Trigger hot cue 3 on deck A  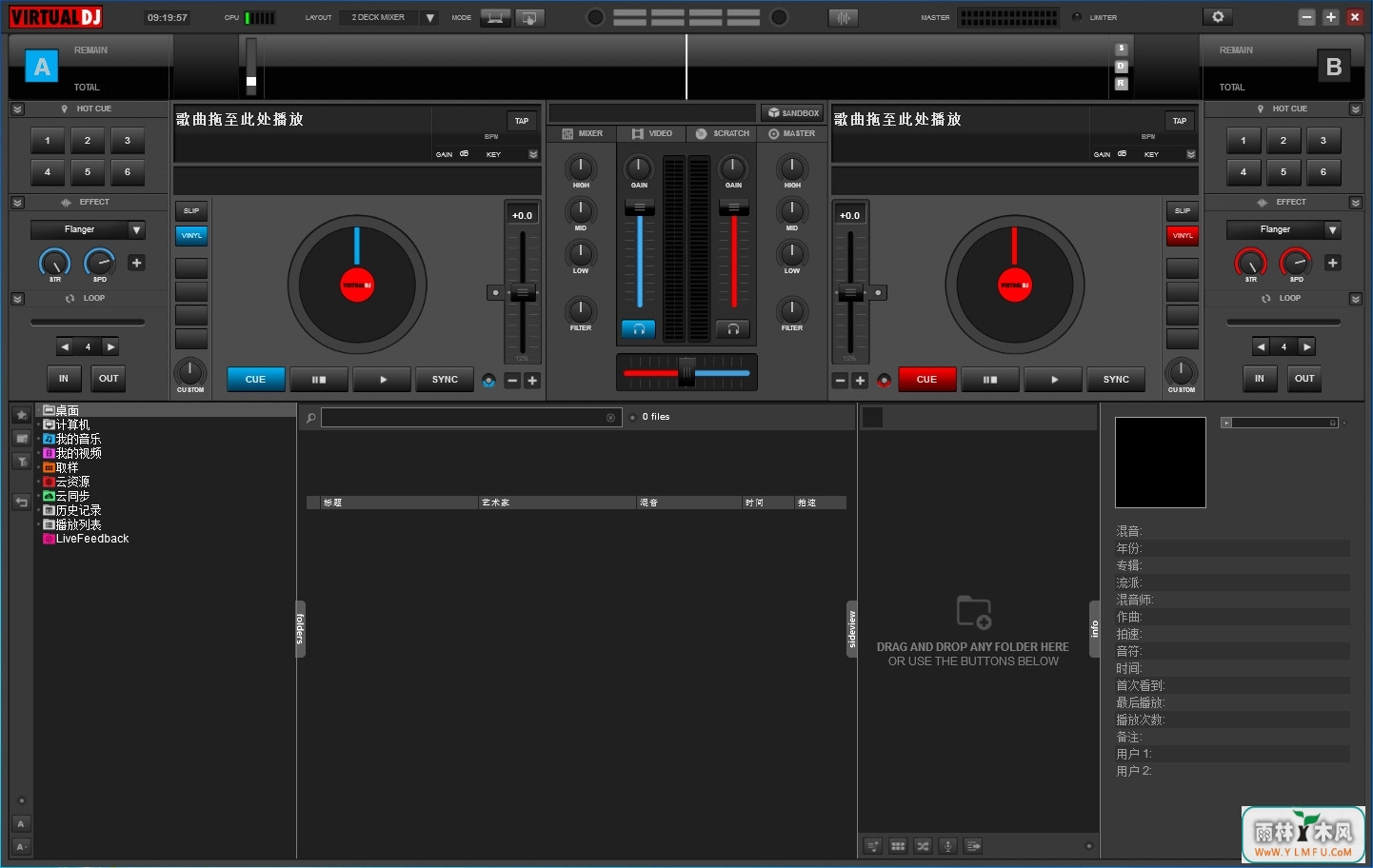pyautogui.click(x=128, y=141)
